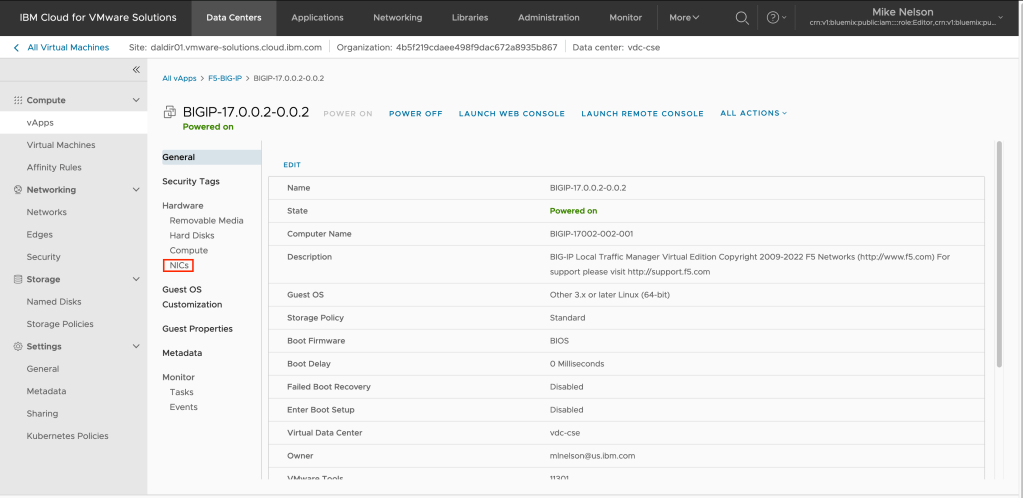Expand the ALL ACTIONS dropdown
1023x498 pixels.
(753, 113)
